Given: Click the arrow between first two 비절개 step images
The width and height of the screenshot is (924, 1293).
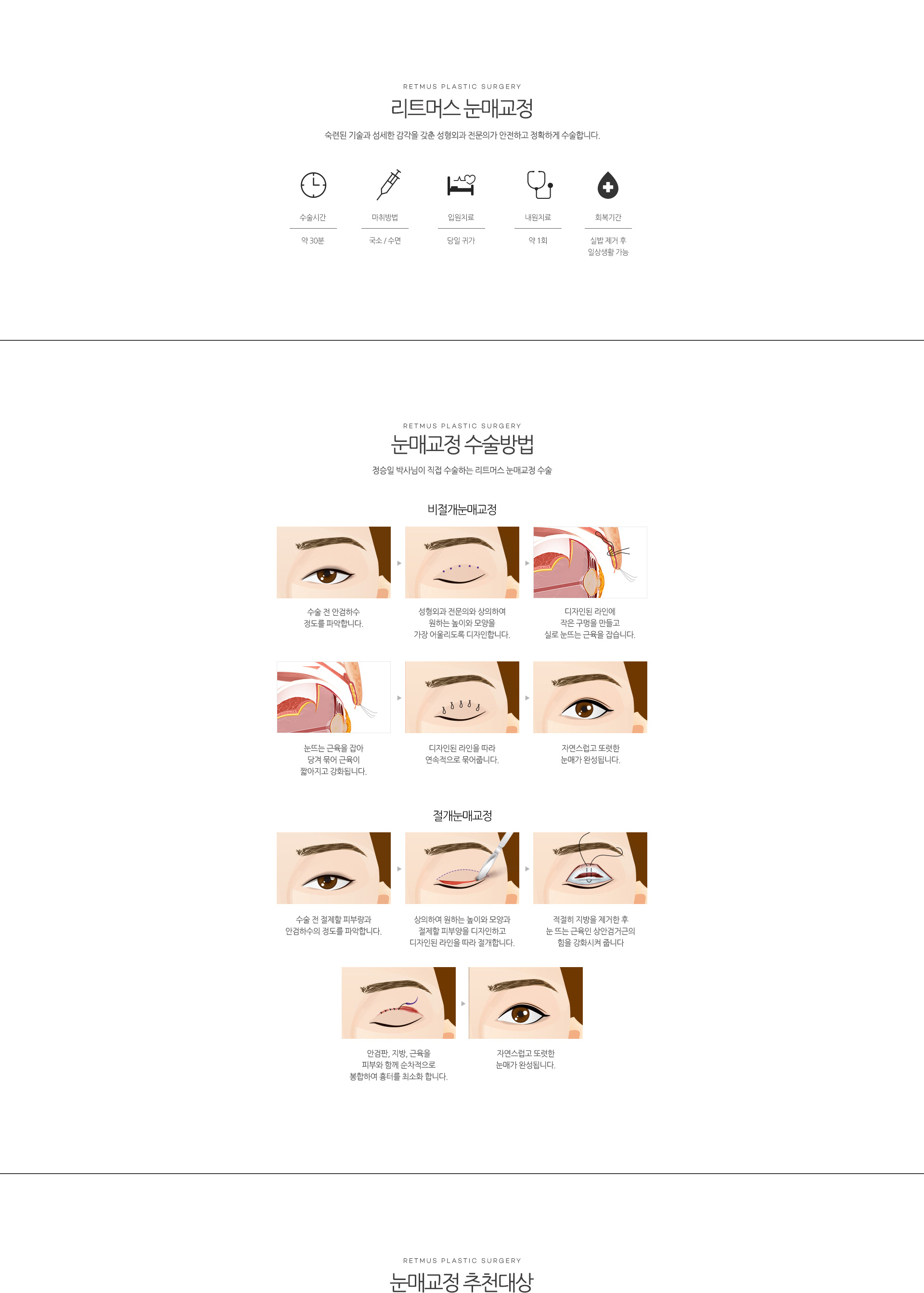Looking at the screenshot, I should (x=399, y=563).
